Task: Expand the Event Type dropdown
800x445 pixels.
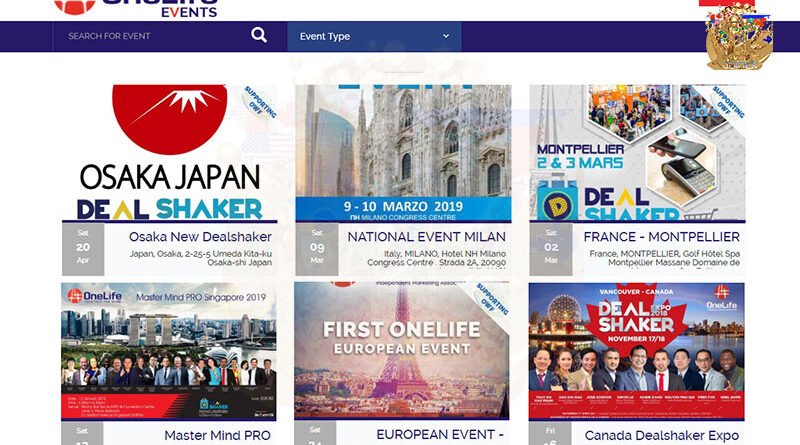Action: pyautogui.click(x=374, y=36)
